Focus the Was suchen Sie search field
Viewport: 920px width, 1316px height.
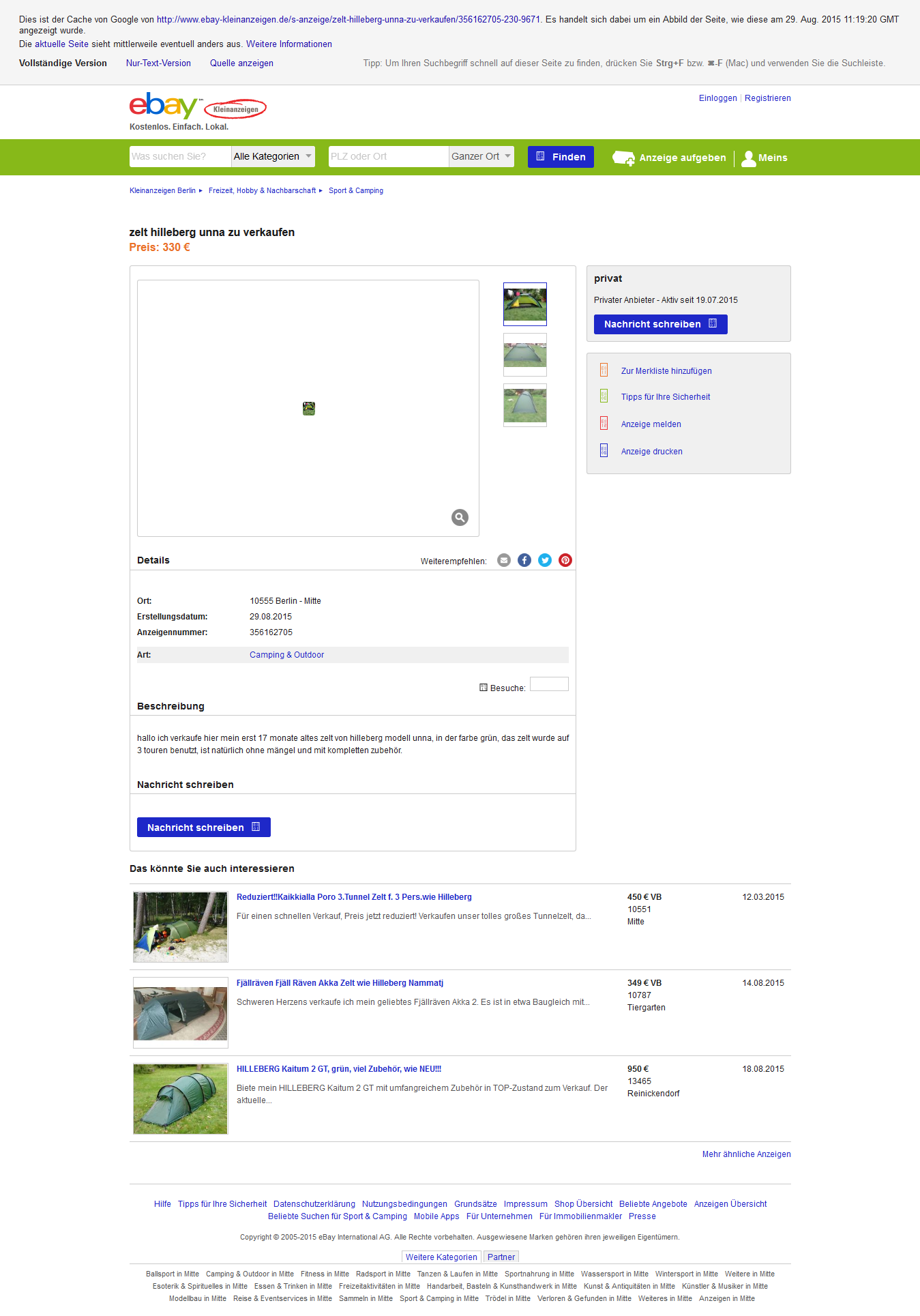(181, 156)
